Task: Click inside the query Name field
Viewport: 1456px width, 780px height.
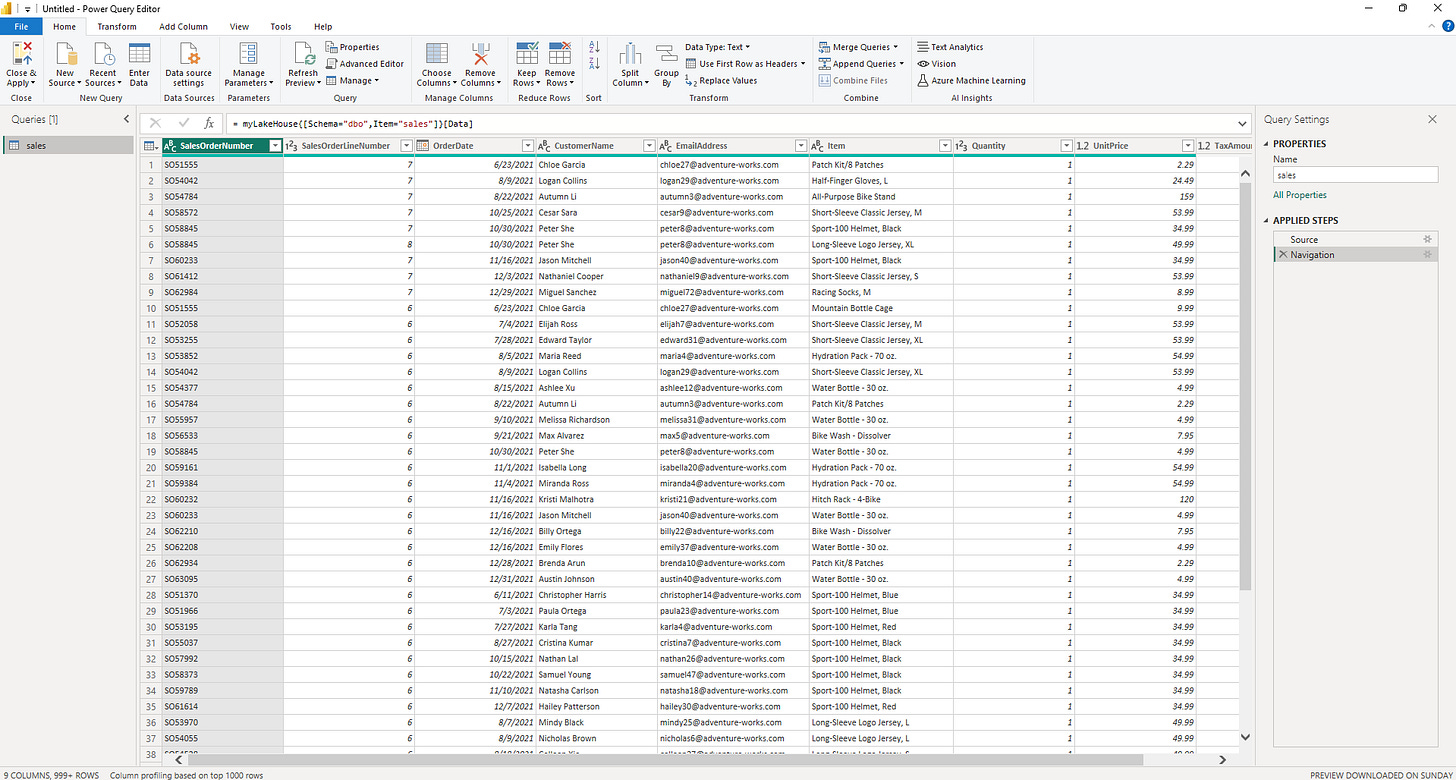Action: tap(1355, 173)
